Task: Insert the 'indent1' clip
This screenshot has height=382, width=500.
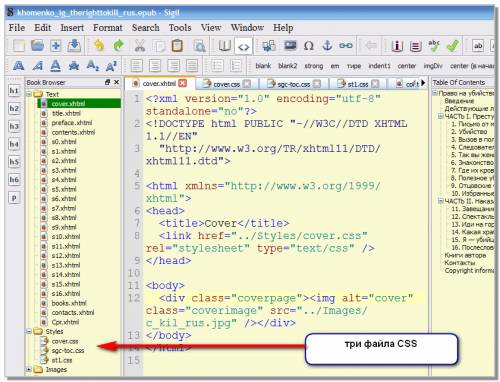Action: [x=379, y=66]
